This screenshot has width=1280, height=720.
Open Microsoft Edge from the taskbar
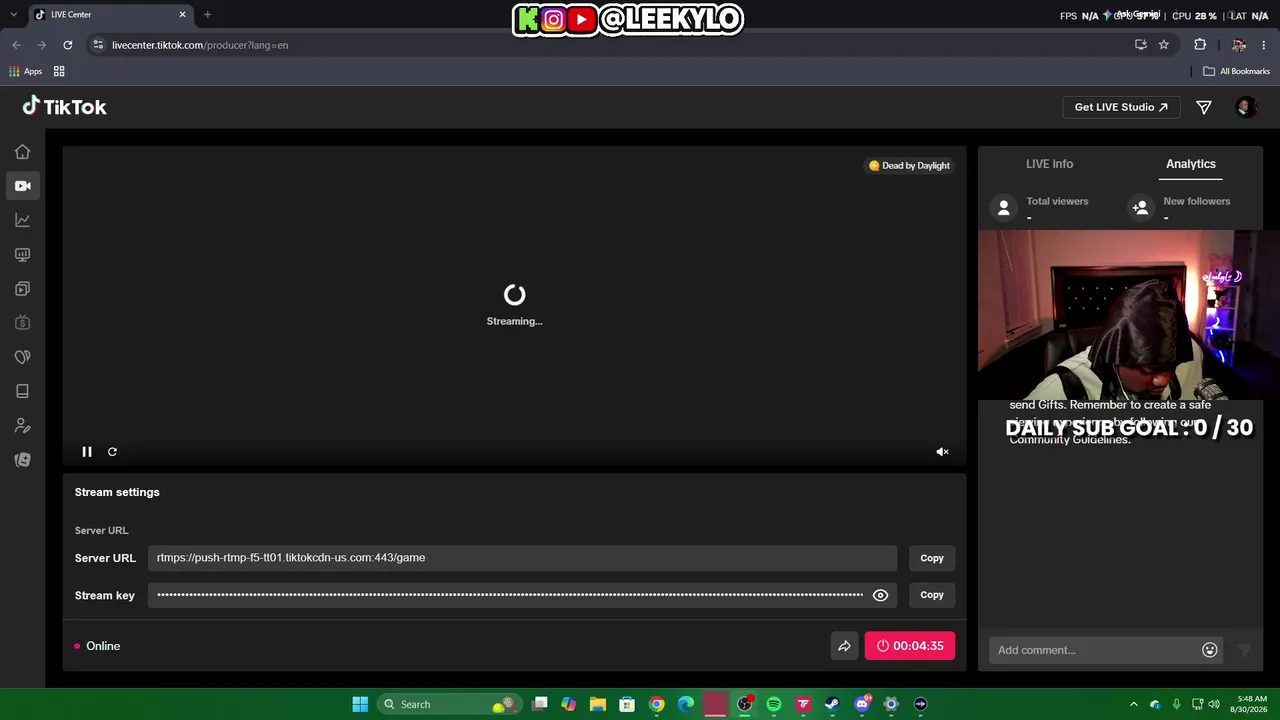[686, 704]
